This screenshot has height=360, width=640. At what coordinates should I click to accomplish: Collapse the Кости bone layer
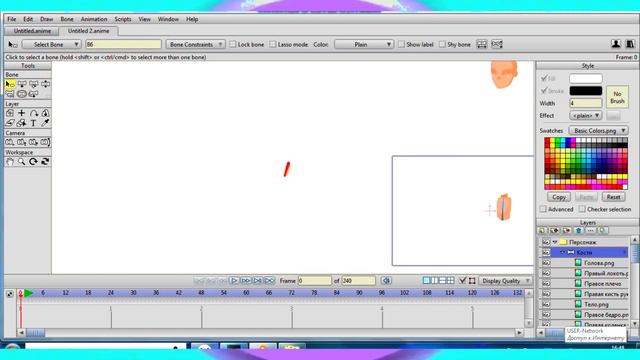562,253
